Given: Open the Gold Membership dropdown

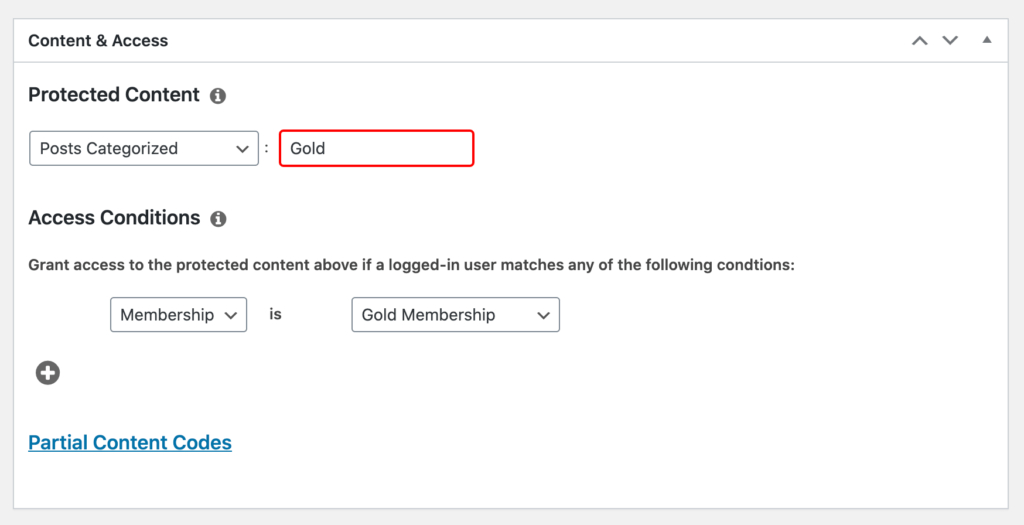Looking at the screenshot, I should pos(455,315).
